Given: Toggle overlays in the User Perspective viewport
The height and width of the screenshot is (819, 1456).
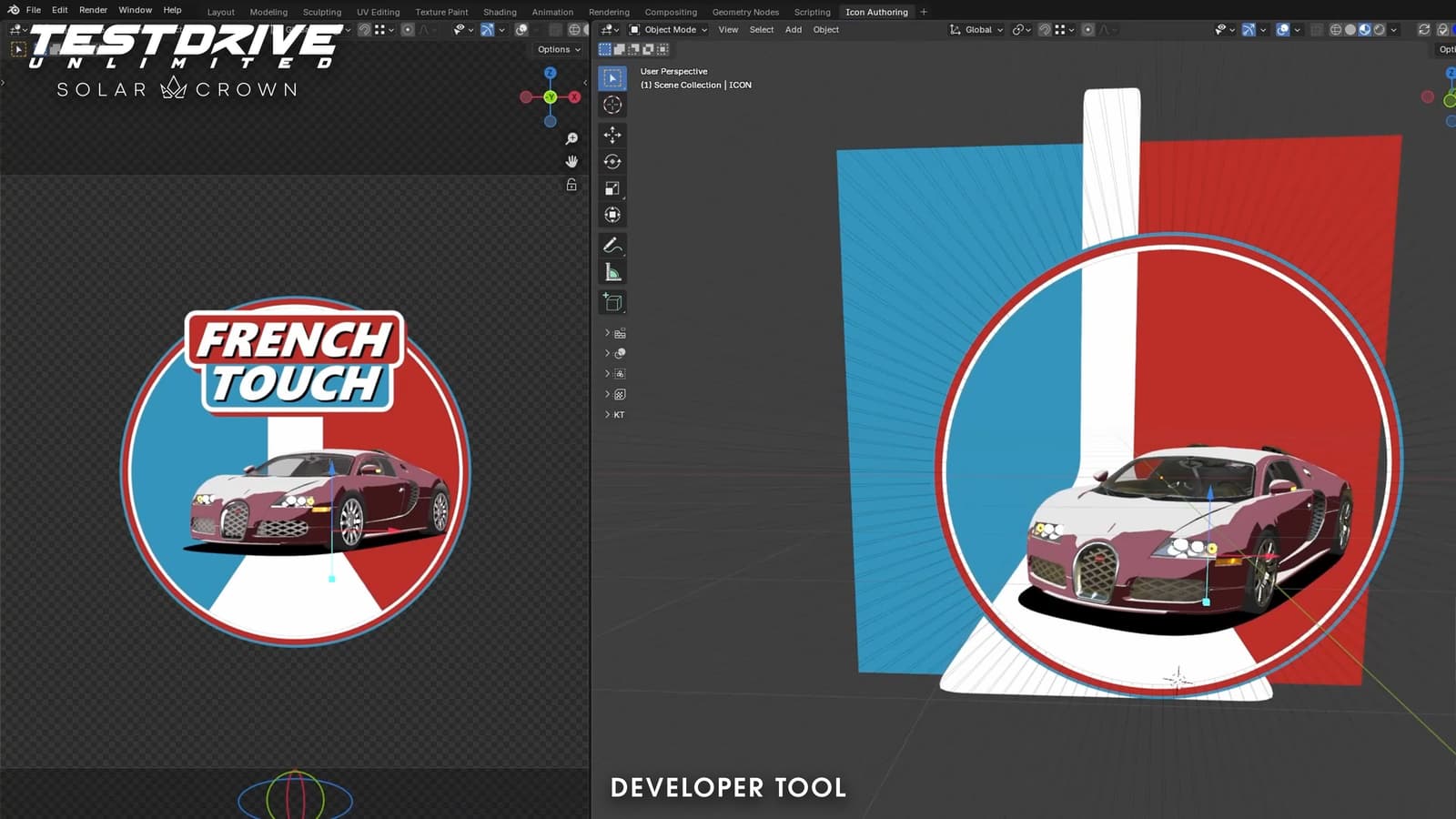Looking at the screenshot, I should coord(1283,29).
